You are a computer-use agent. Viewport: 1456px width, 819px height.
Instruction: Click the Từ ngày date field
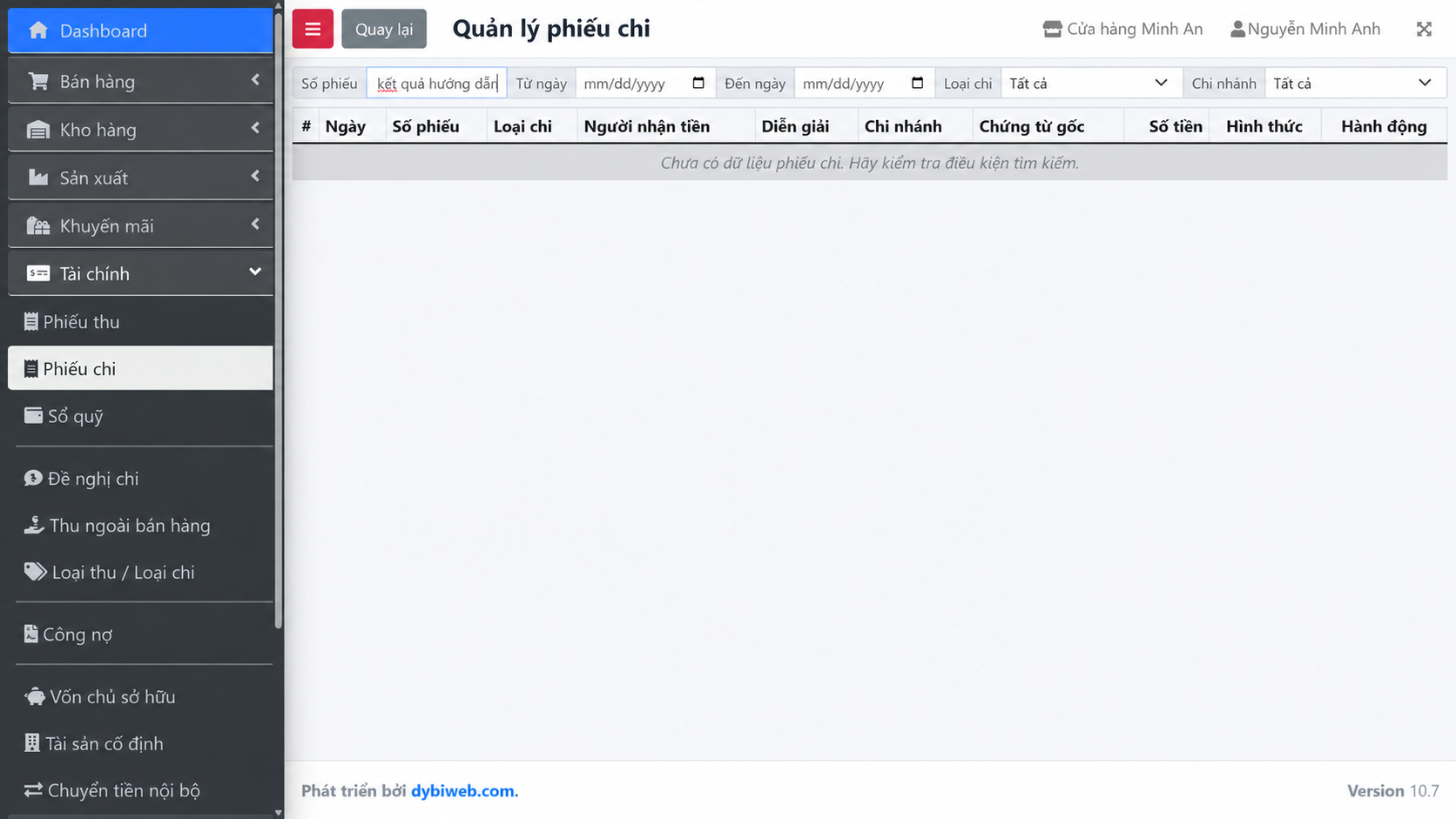(645, 84)
